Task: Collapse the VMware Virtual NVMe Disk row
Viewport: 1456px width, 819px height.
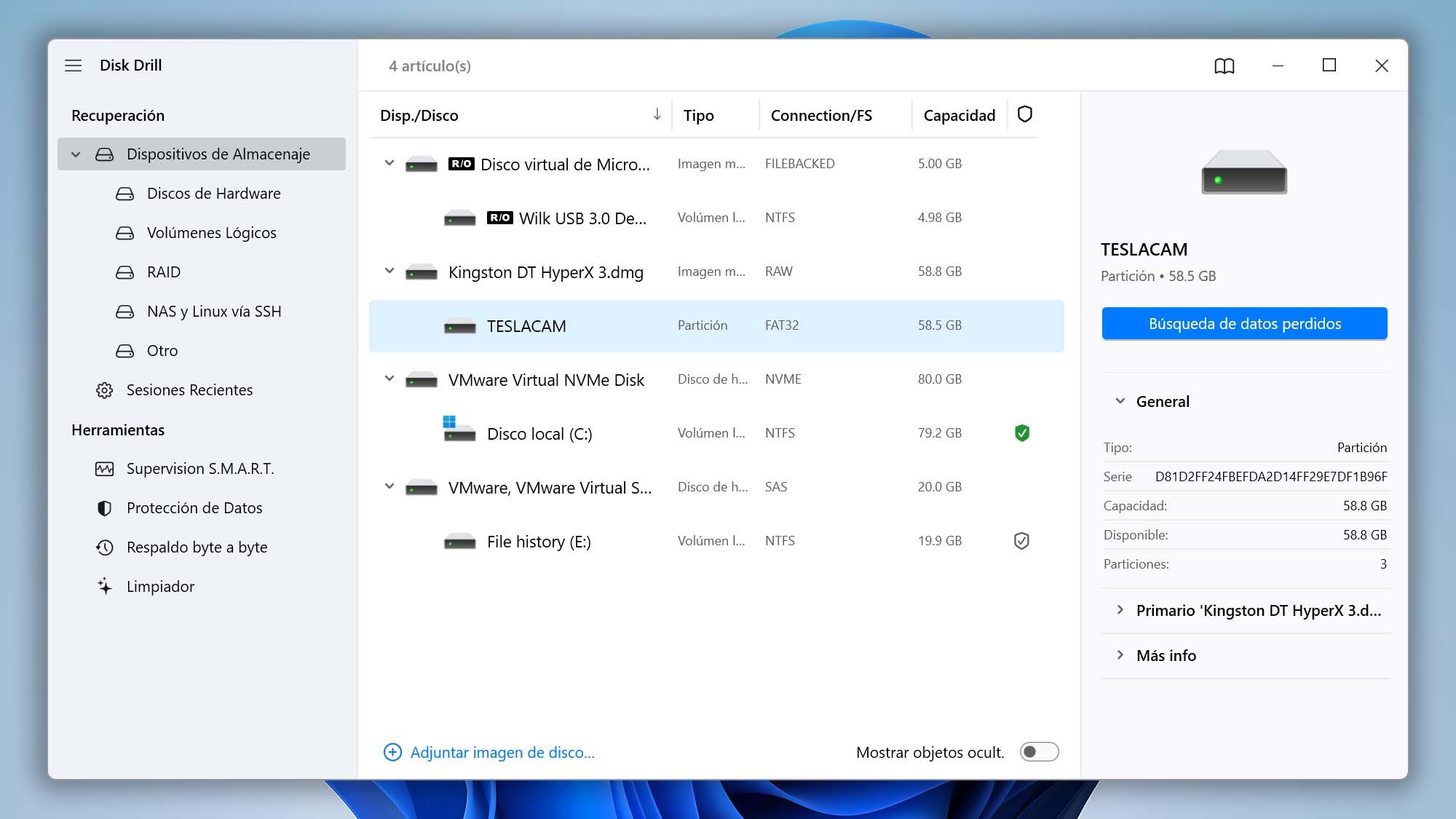Action: pyautogui.click(x=389, y=379)
